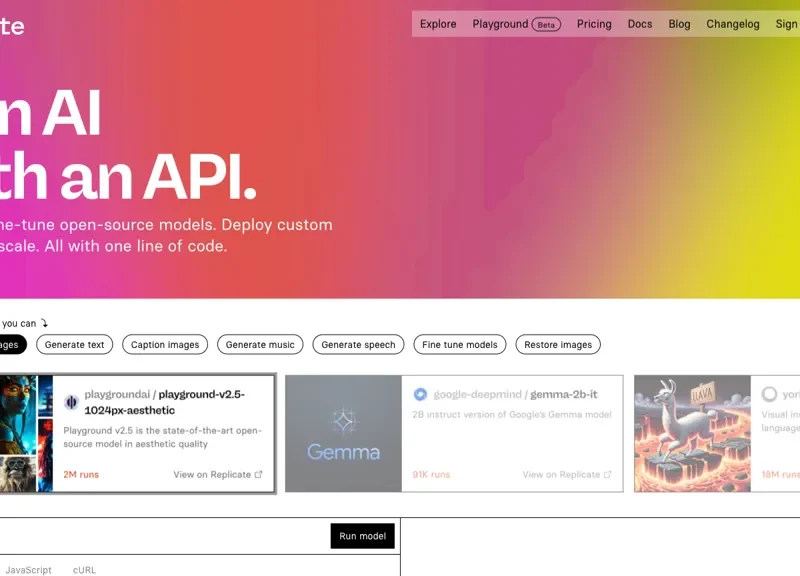Click the google-deepmind avatar icon

pyautogui.click(x=420, y=394)
